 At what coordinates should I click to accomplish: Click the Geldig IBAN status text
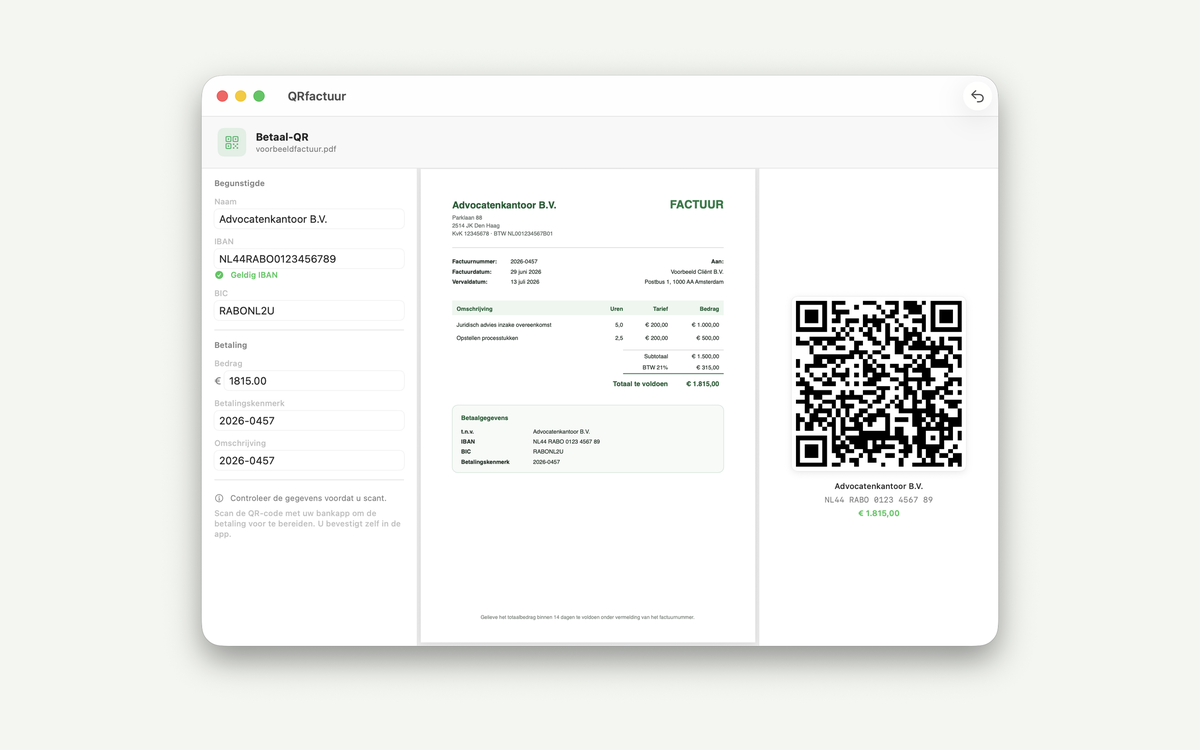click(254, 275)
